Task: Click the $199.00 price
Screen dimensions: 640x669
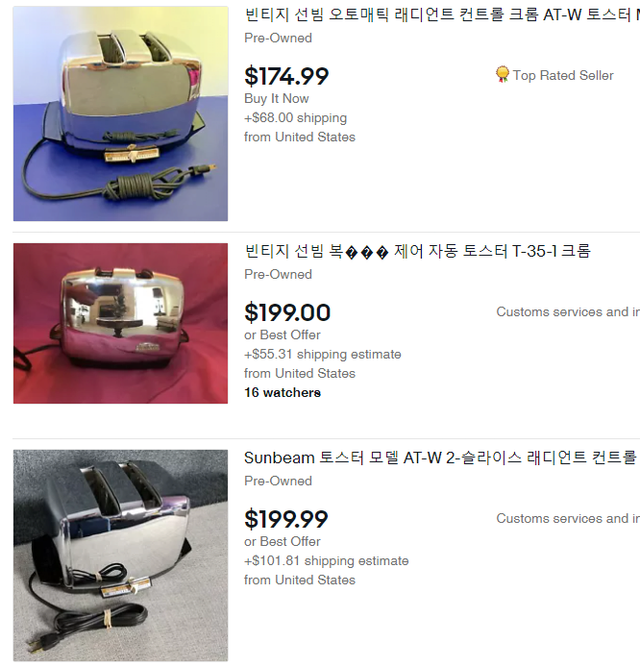Action: 287,313
